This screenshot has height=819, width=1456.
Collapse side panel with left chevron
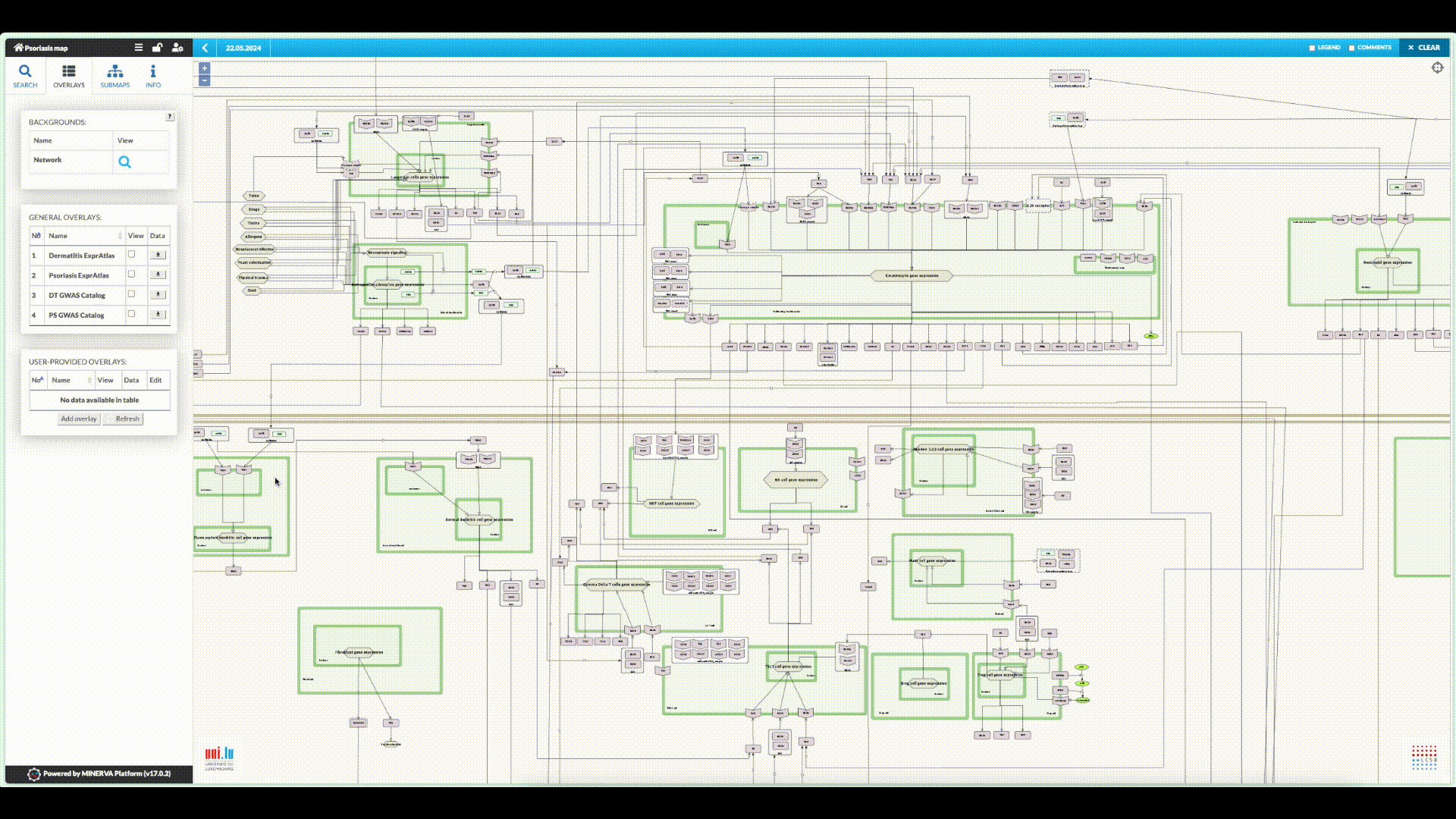(205, 48)
